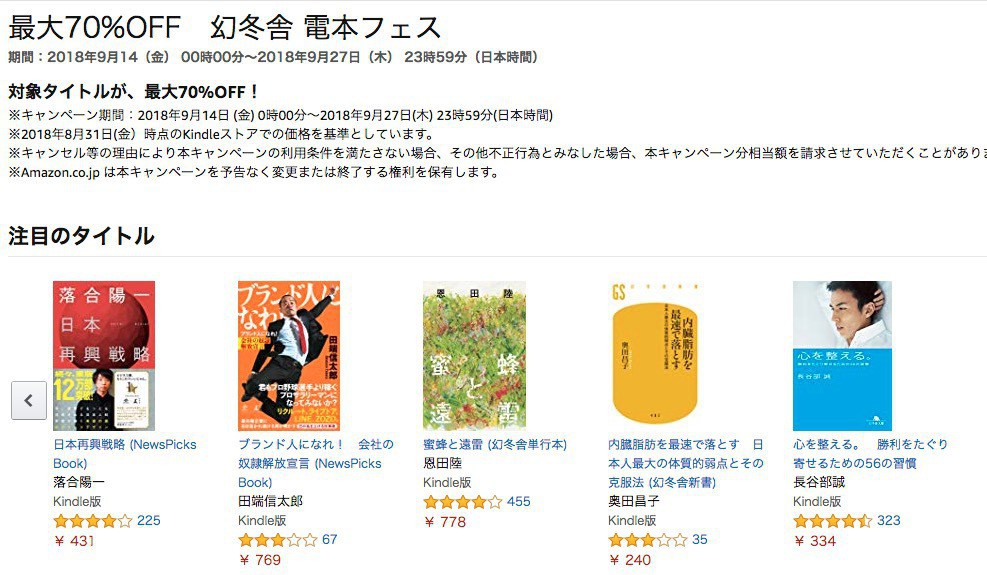View the 455 reviews for 蜜蜂と遠雷

tap(519, 501)
